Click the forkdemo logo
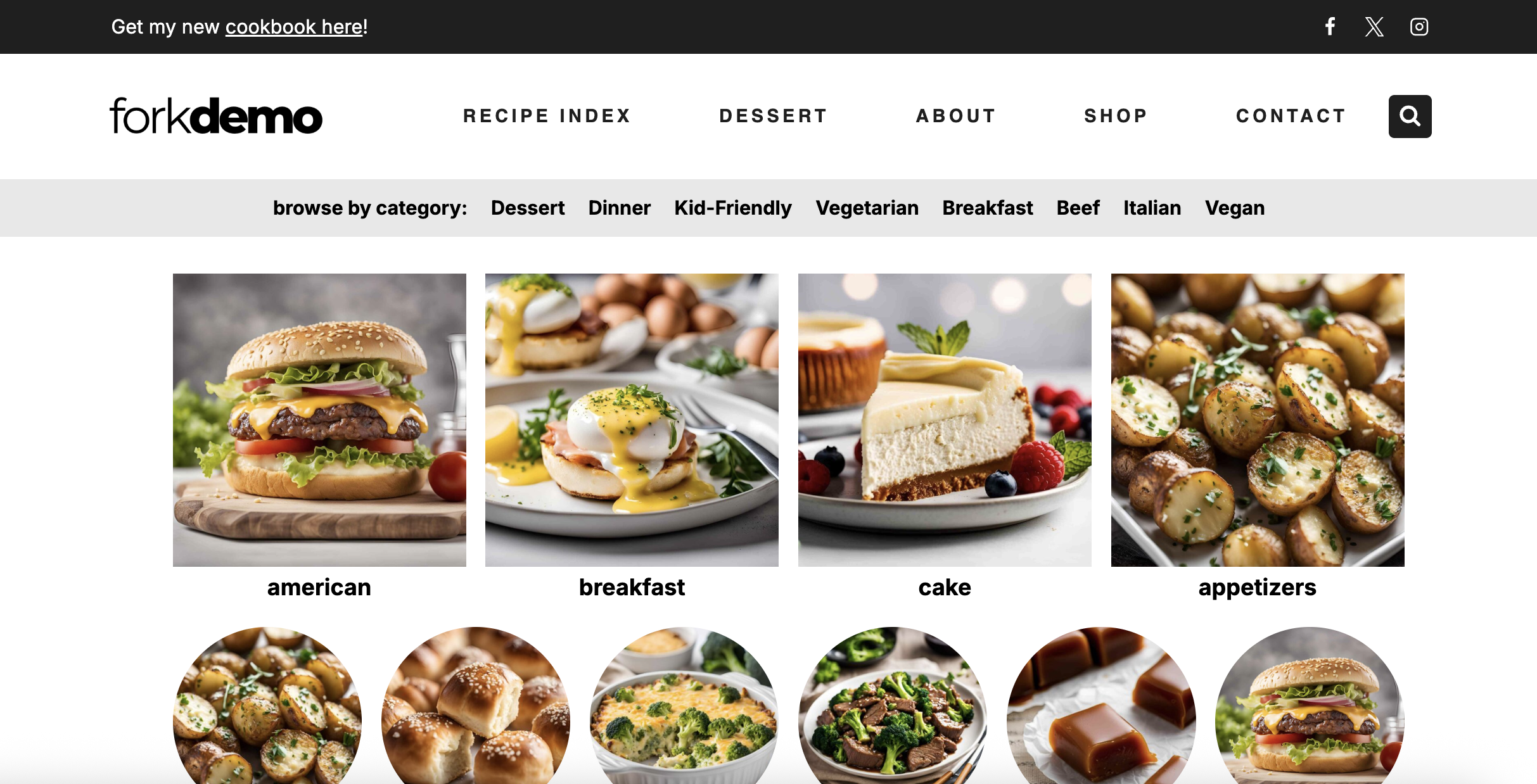The width and height of the screenshot is (1537, 784). pyautogui.click(x=216, y=116)
